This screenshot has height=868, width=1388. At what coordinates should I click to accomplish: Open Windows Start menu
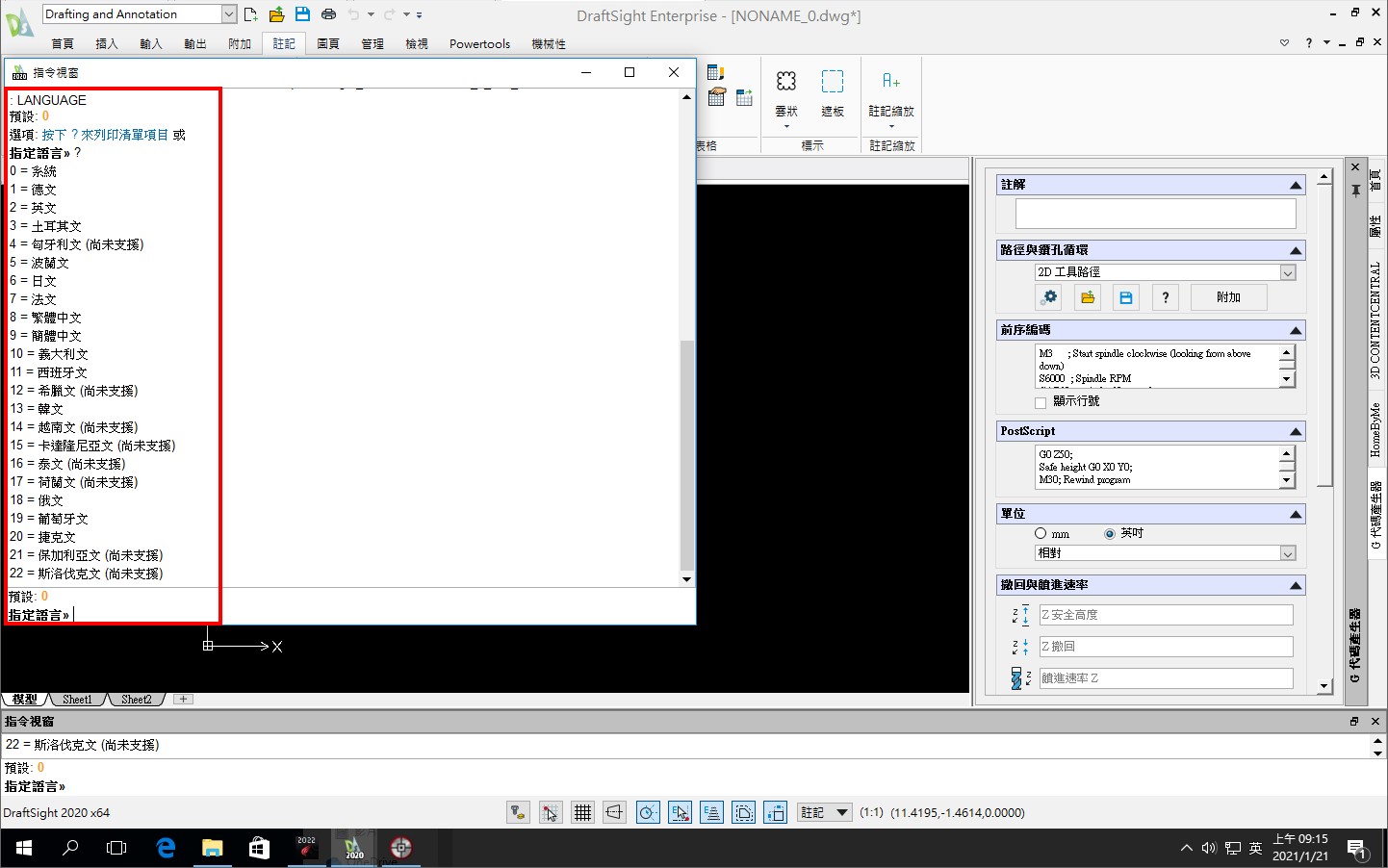click(24, 848)
